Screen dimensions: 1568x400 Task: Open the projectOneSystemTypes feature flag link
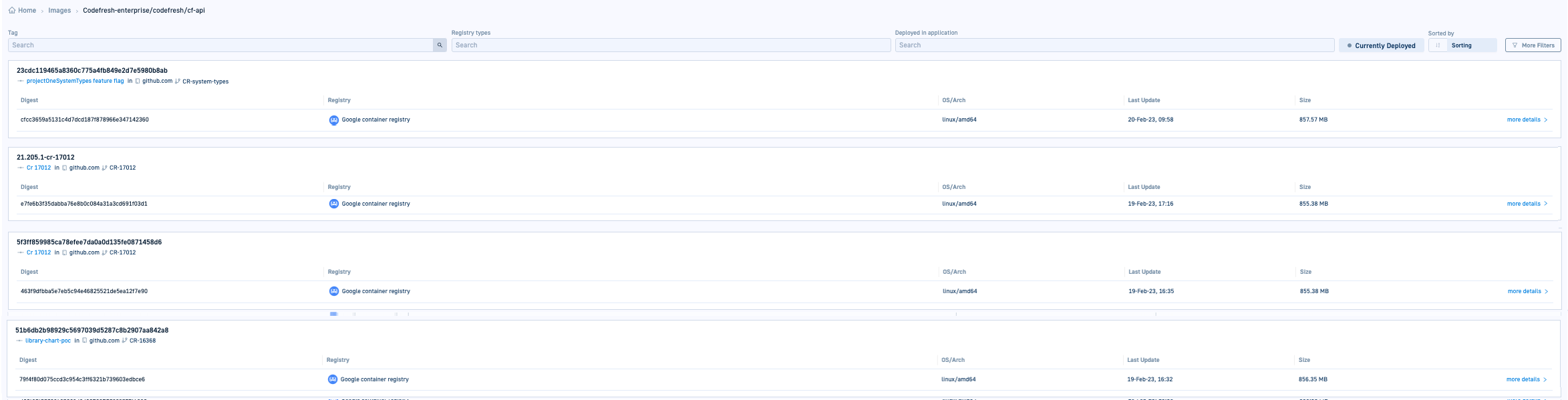[75, 81]
